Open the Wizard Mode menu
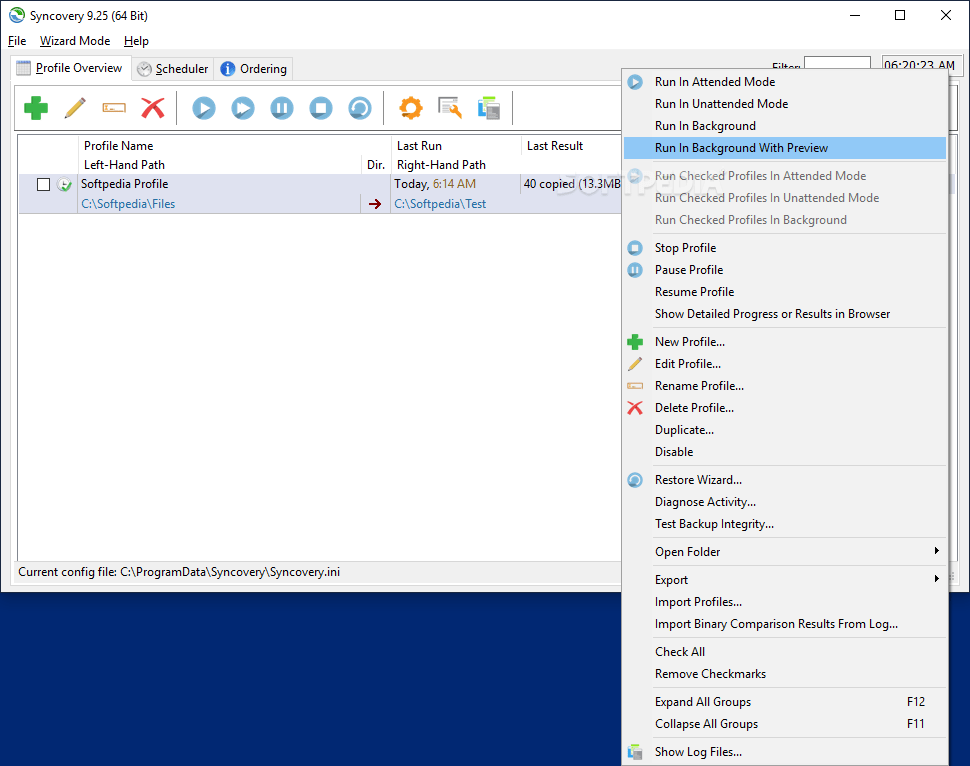Viewport: 970px width, 766px height. pyautogui.click(x=75, y=41)
